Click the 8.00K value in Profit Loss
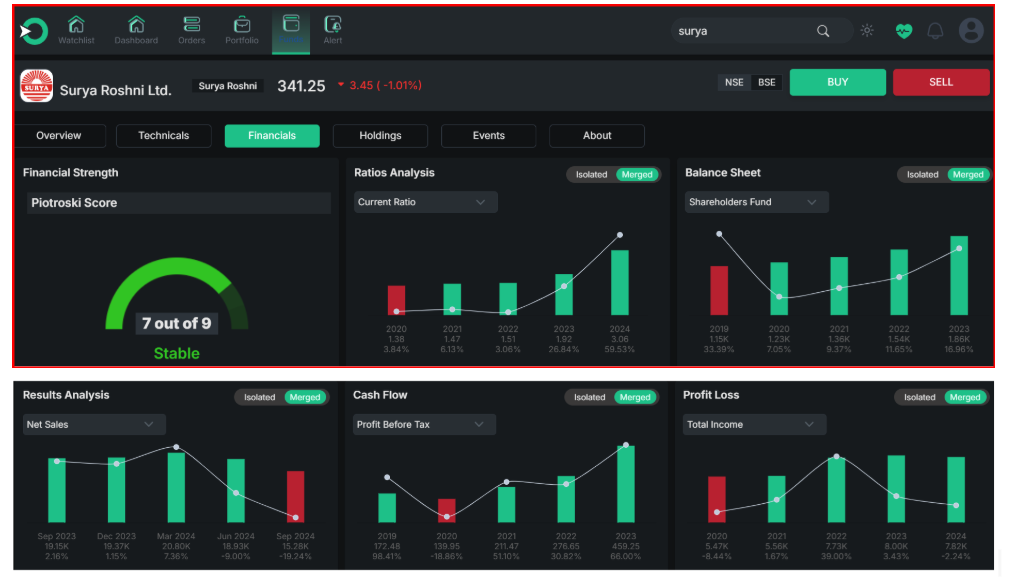 point(896,546)
